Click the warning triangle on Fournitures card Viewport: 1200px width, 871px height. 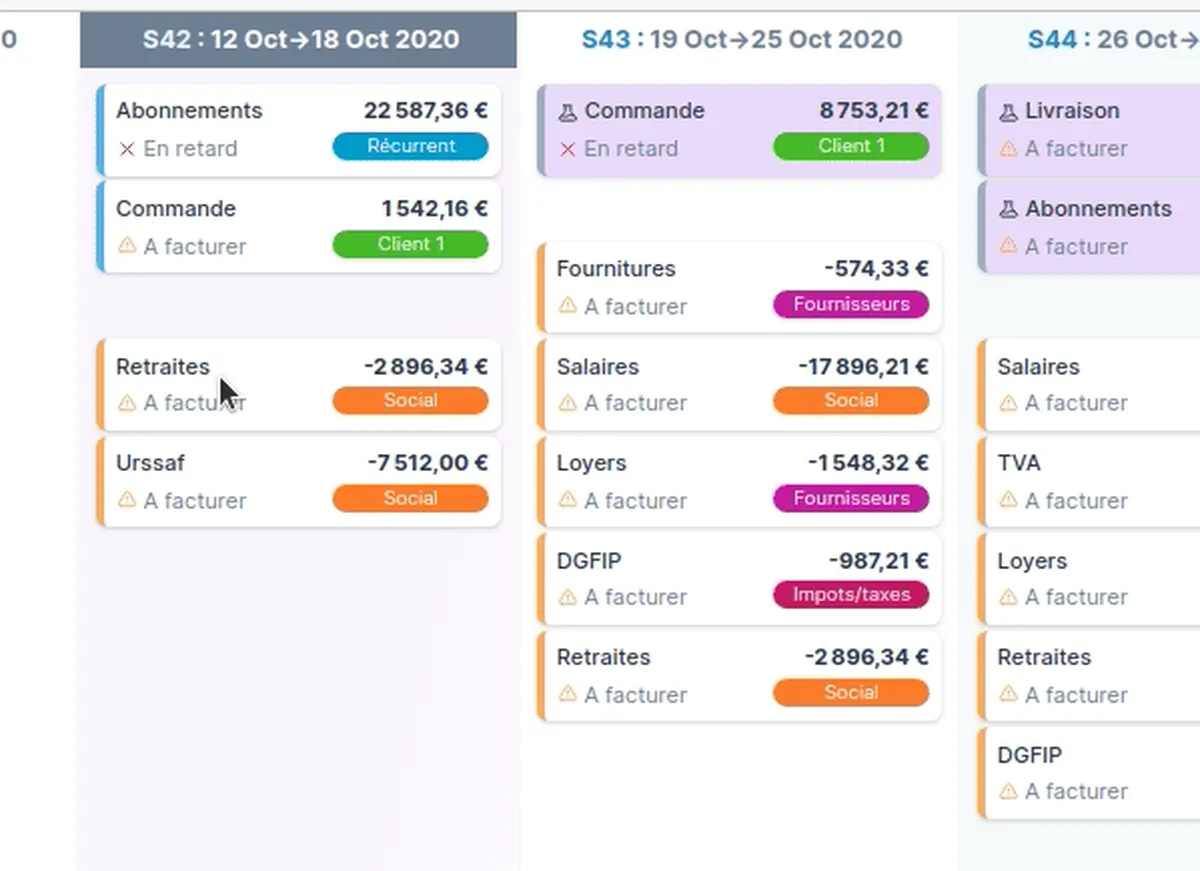point(568,306)
